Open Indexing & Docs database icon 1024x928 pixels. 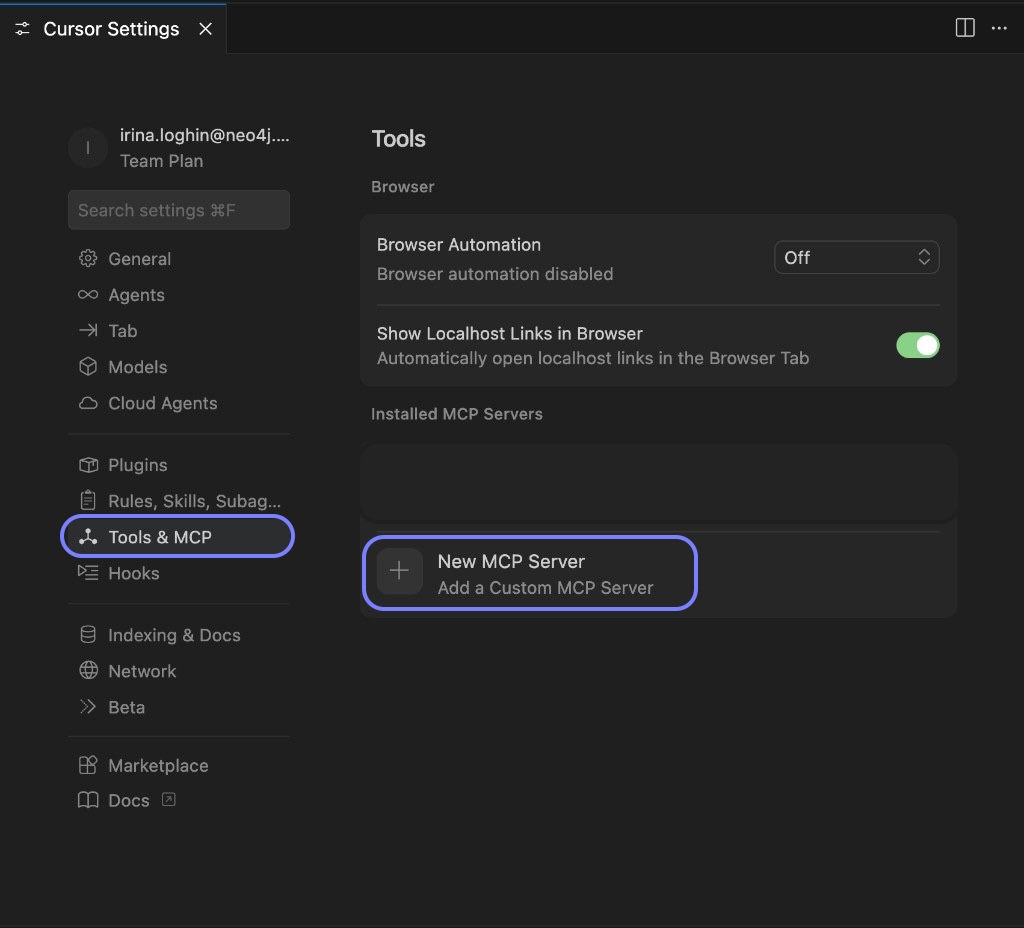pyautogui.click(x=88, y=634)
